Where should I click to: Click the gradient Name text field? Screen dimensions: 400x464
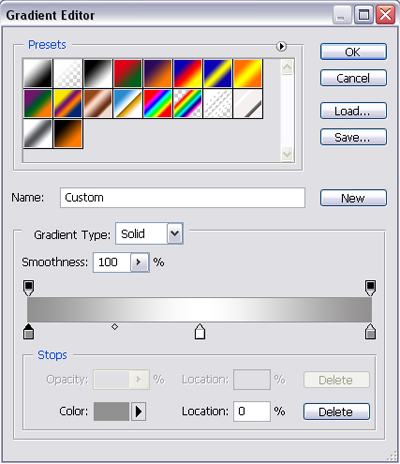pyautogui.click(x=183, y=198)
